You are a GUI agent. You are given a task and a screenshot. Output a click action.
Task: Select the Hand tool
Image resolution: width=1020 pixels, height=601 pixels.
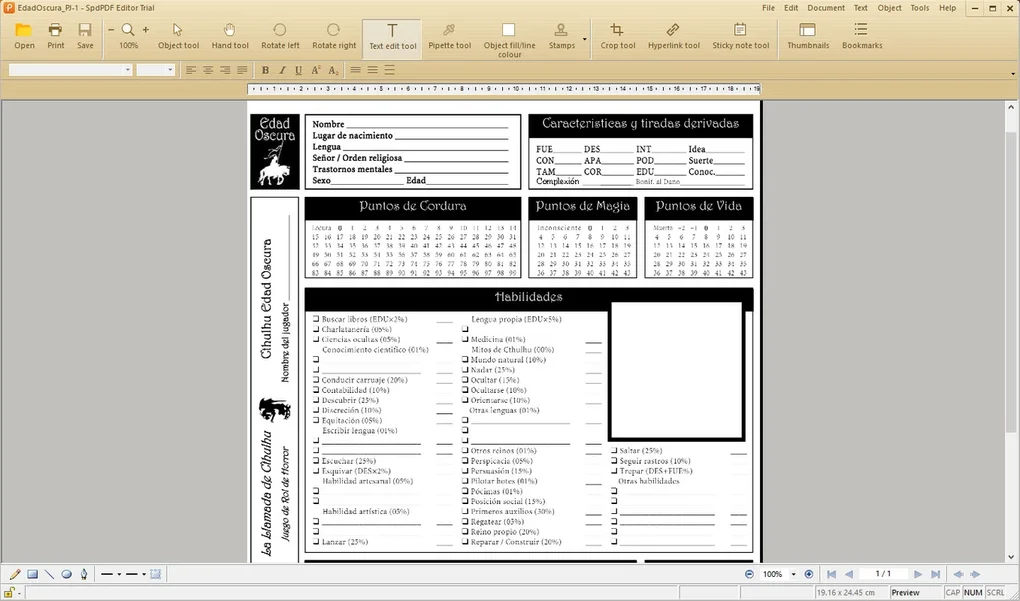coord(230,36)
